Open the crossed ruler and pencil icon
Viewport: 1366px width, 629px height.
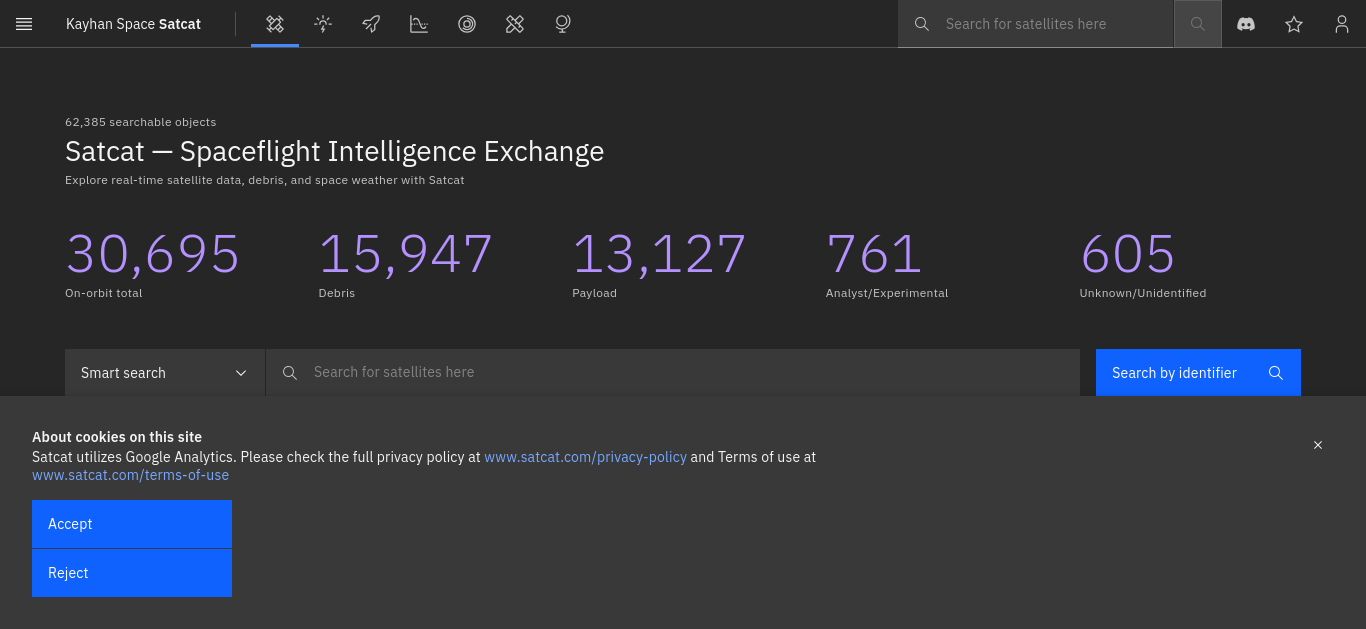(515, 24)
